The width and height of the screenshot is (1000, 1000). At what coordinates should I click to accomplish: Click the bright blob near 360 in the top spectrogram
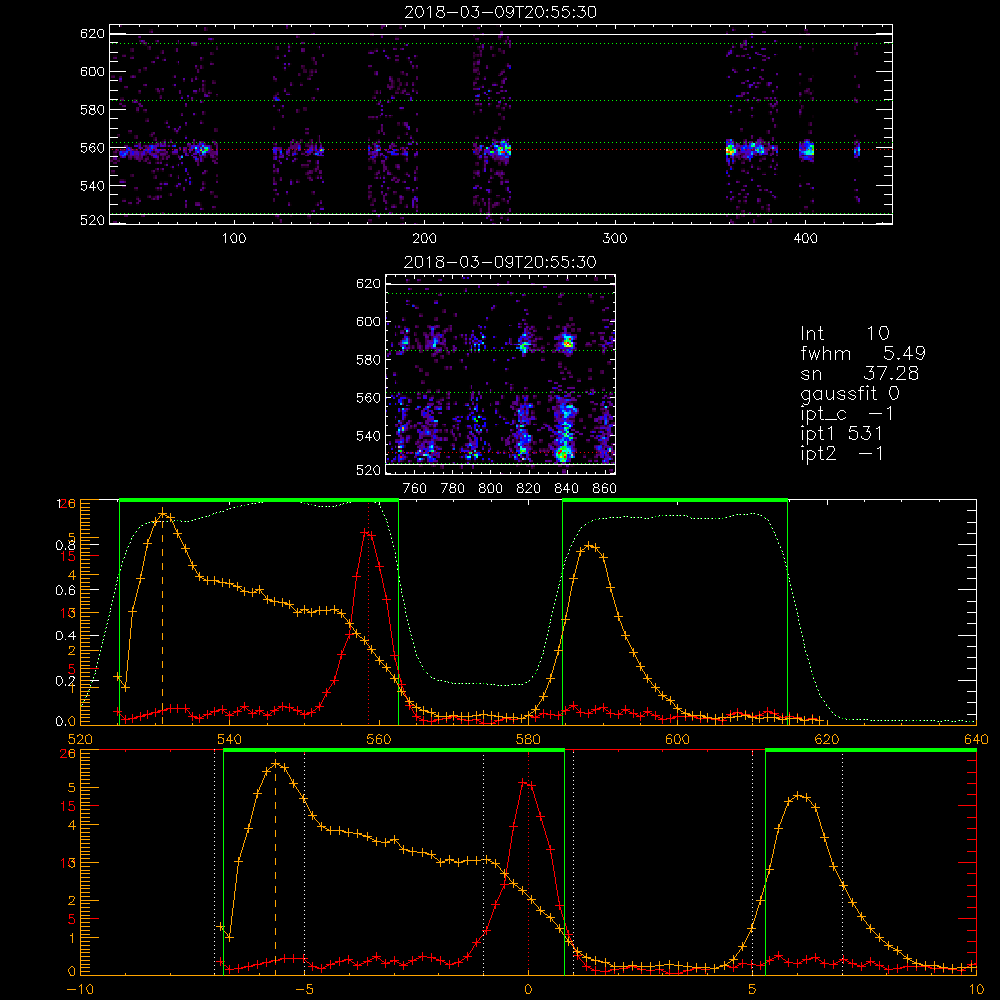tap(730, 151)
